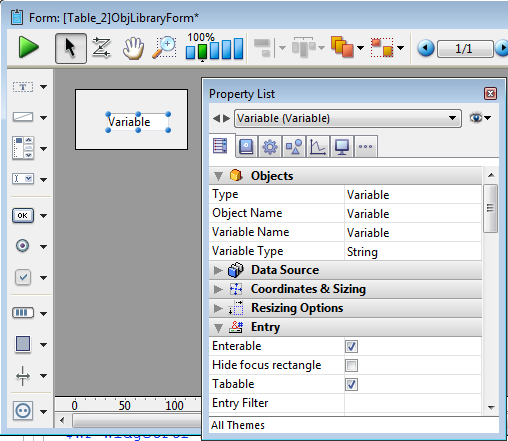Screen dimensions: 508x441
Task: Run the form with the green play button
Action: [28, 48]
